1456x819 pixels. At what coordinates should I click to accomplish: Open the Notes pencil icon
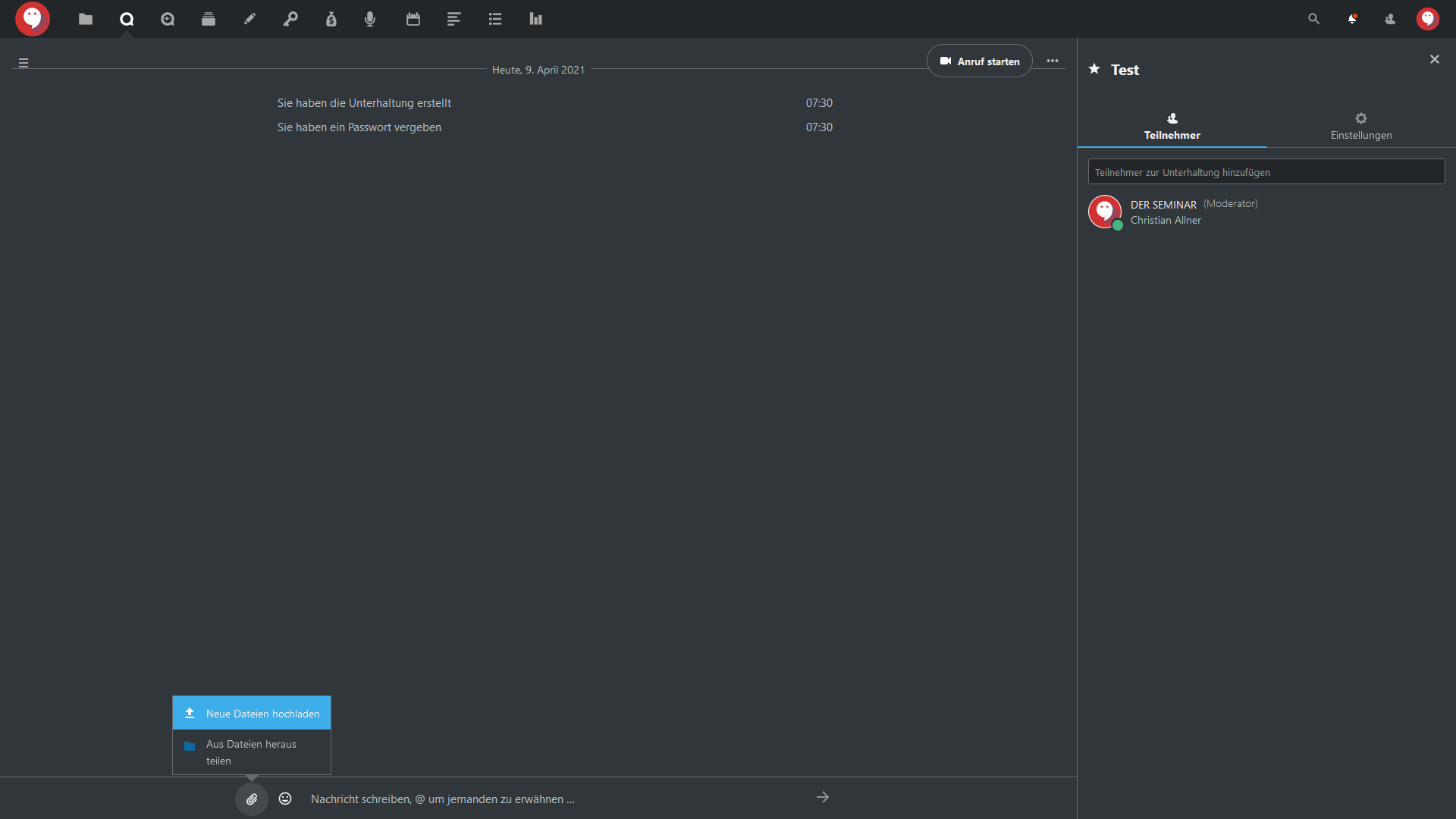pos(249,19)
